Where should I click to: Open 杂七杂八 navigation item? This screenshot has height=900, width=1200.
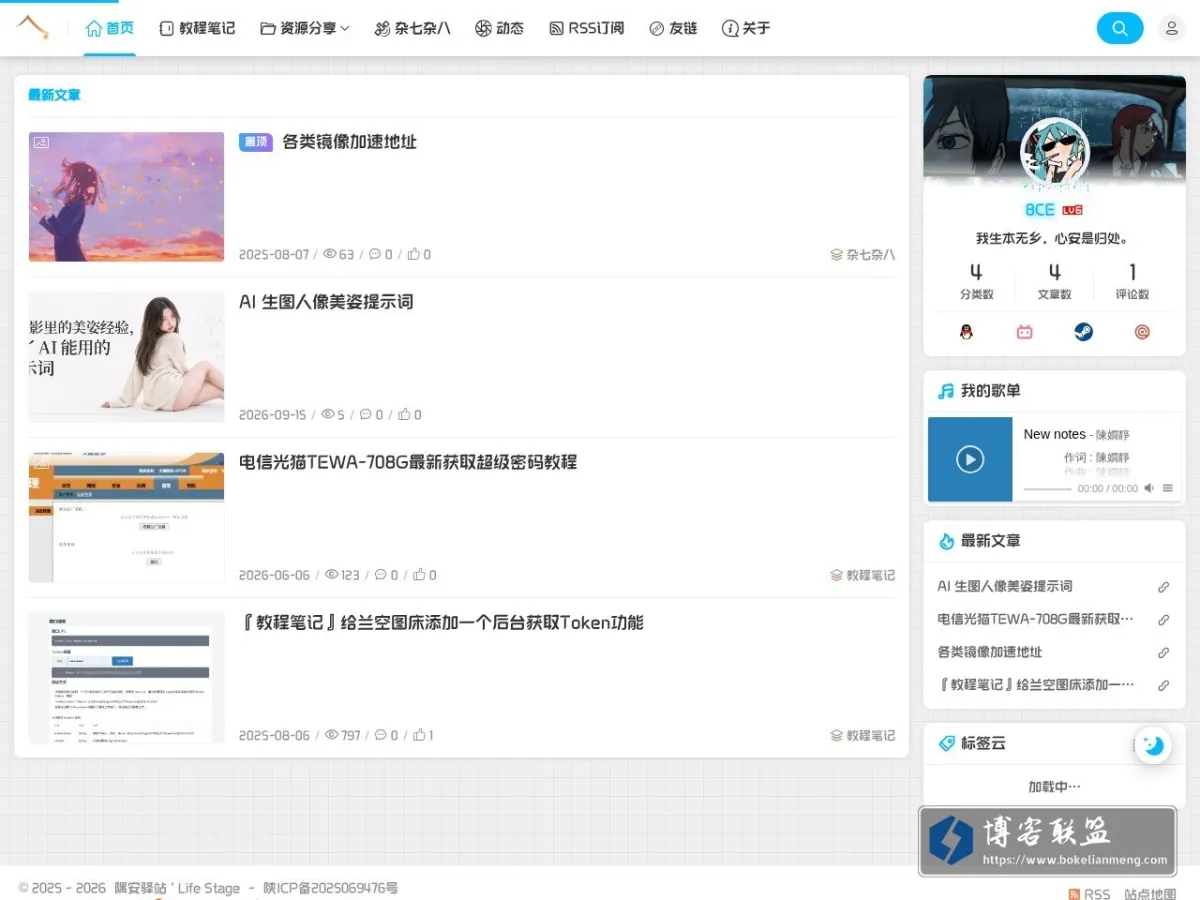(x=412, y=28)
